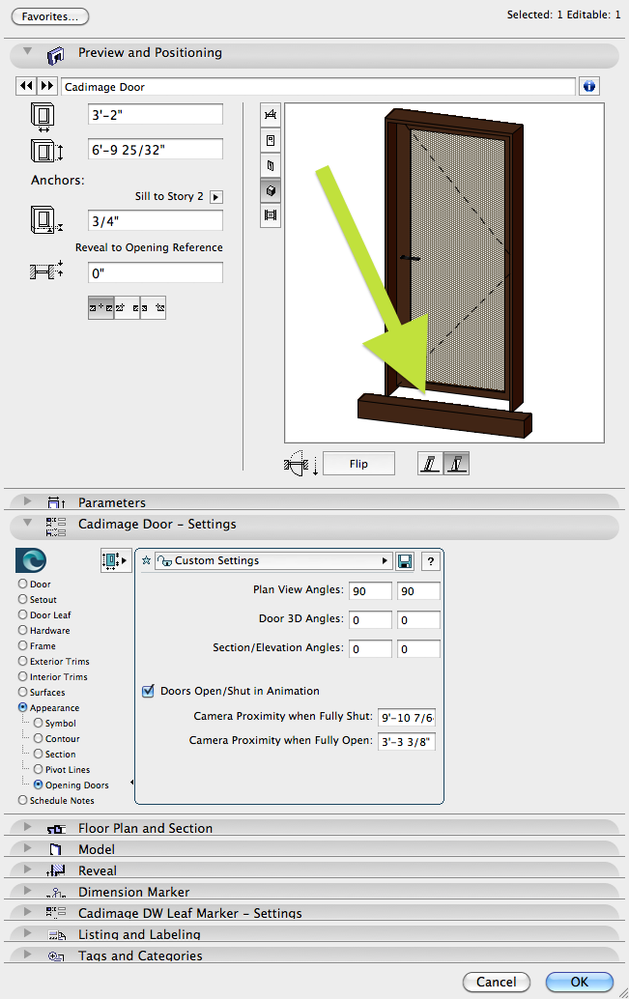
Task: Click the sill height anchor icon
Action: 46,220
